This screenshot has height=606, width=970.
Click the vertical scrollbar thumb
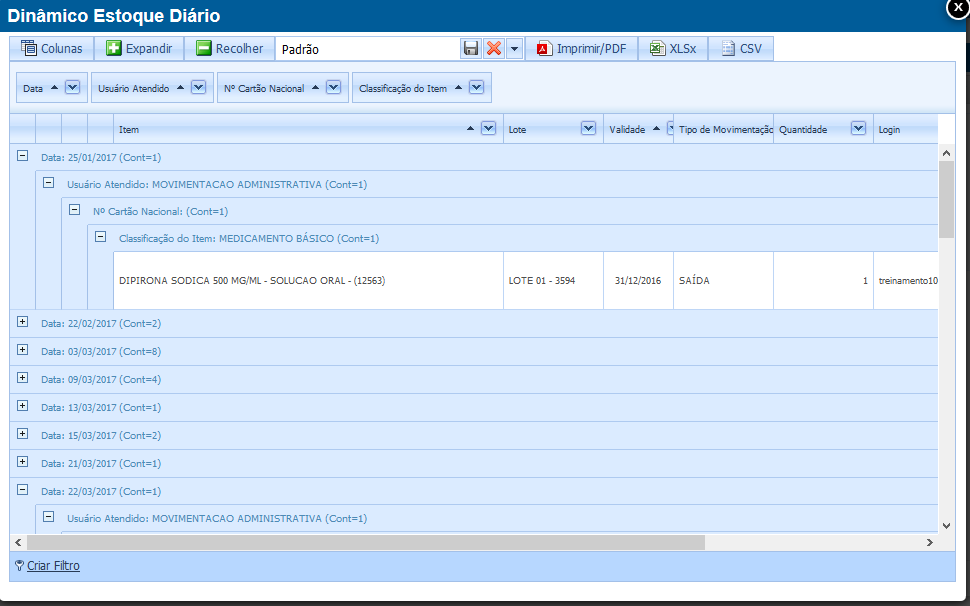(x=946, y=199)
